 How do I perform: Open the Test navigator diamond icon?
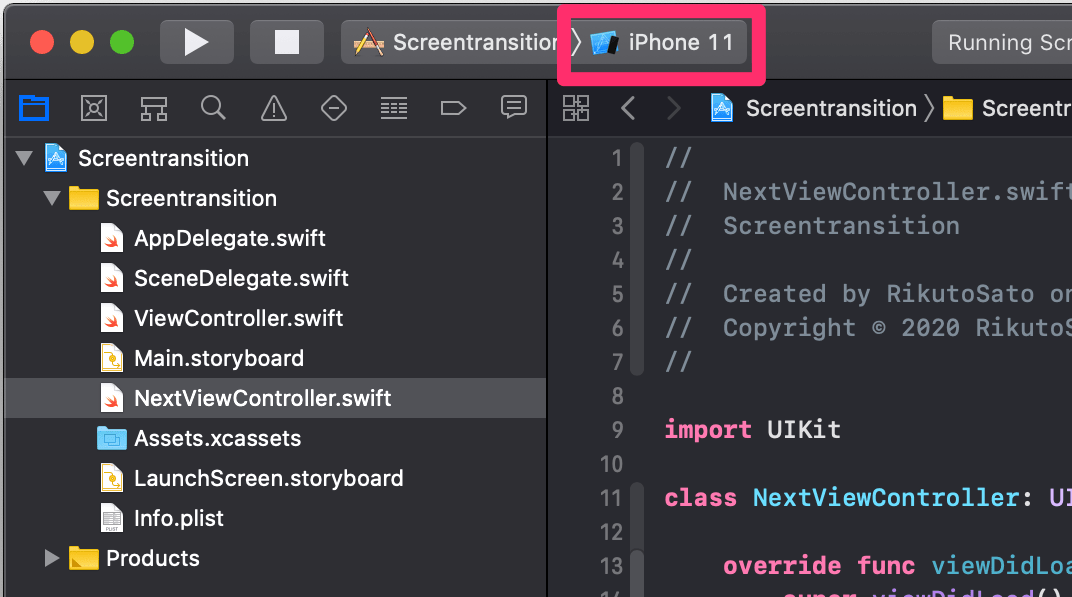point(333,108)
